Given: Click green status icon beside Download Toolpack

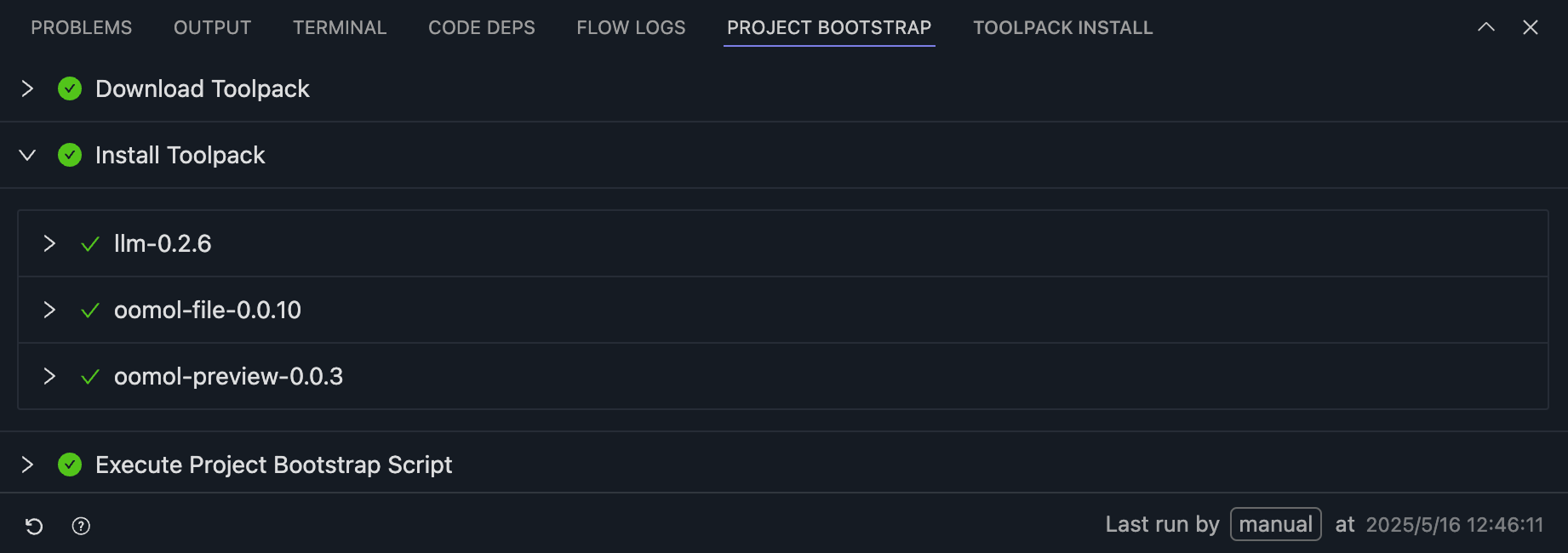Looking at the screenshot, I should click(x=70, y=88).
